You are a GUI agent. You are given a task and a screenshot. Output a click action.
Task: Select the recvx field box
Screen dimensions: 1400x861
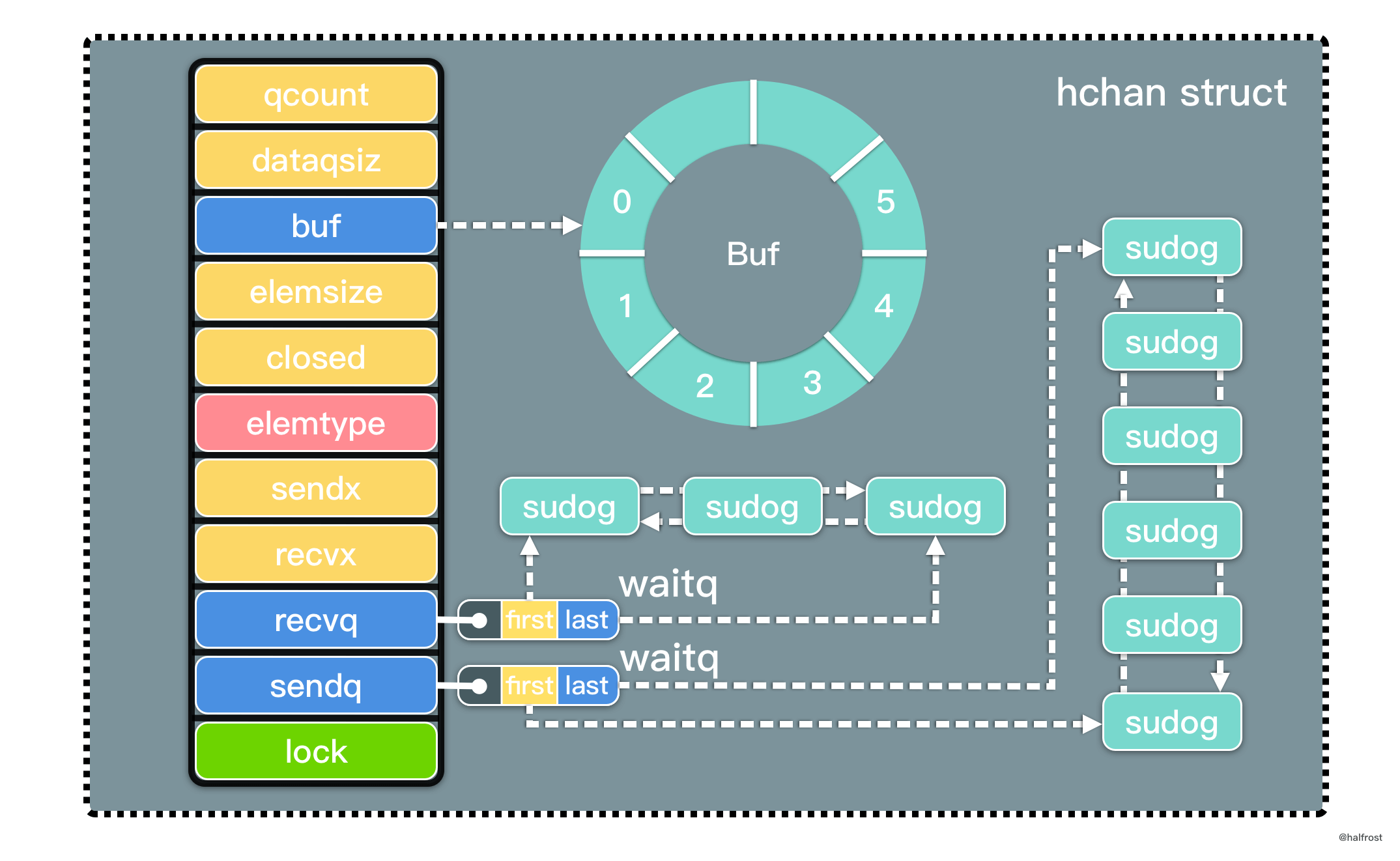[x=316, y=554]
